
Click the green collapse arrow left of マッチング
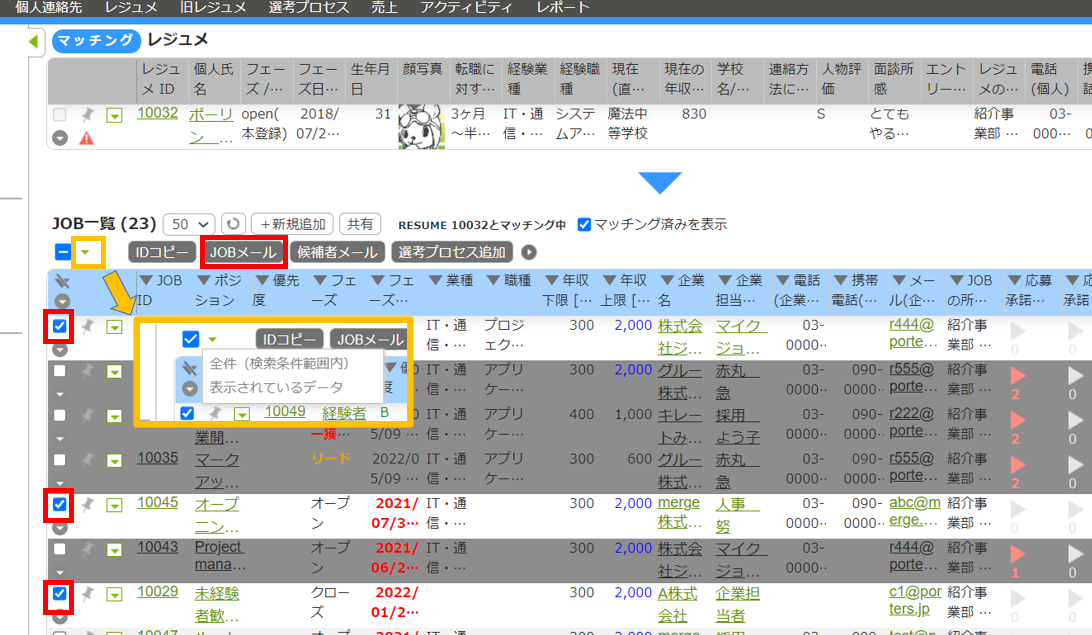coord(33,41)
